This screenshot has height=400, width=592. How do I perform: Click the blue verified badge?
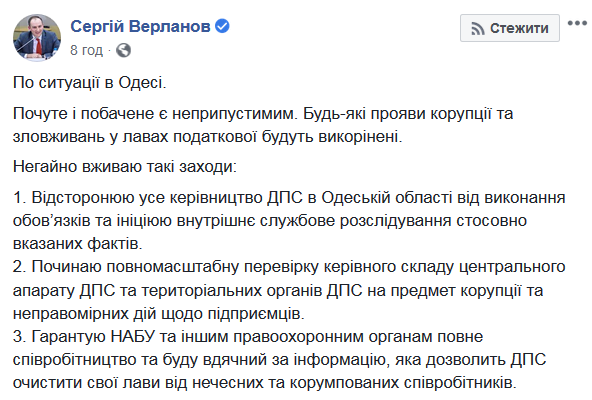222,26
